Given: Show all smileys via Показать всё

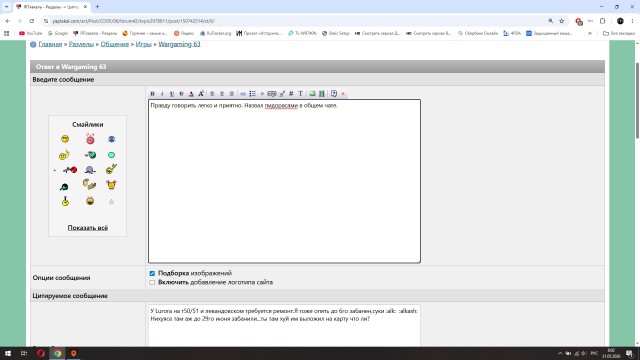Looking at the screenshot, I should (x=88, y=228).
